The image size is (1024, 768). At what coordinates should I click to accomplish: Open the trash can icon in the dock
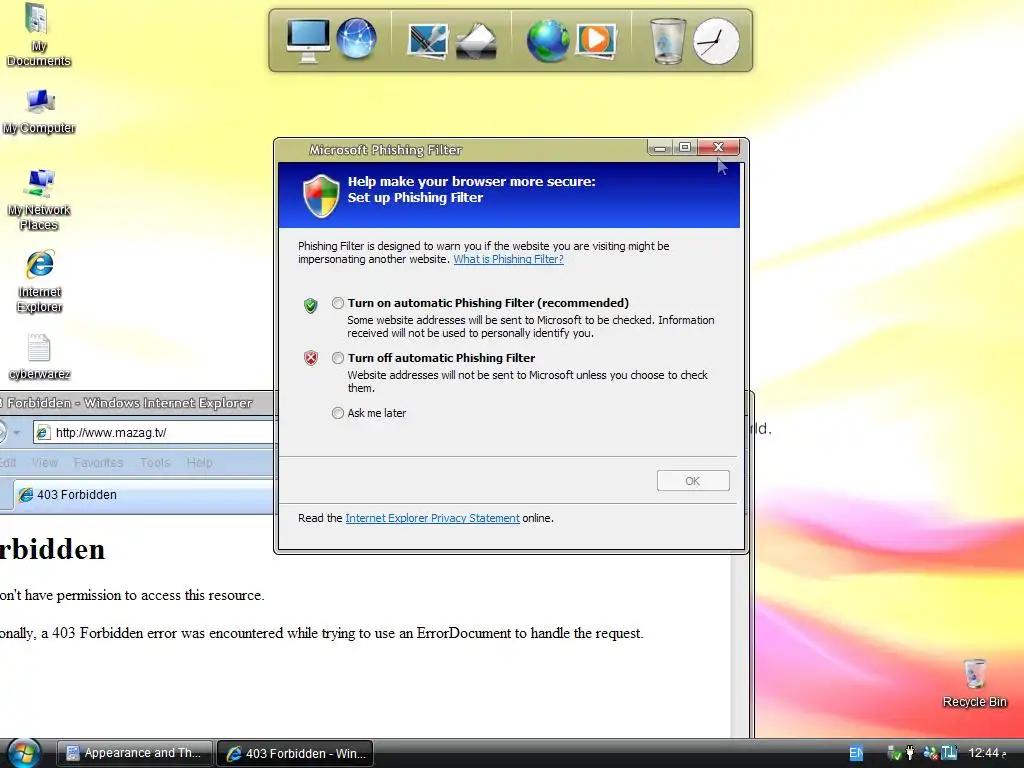pos(667,40)
